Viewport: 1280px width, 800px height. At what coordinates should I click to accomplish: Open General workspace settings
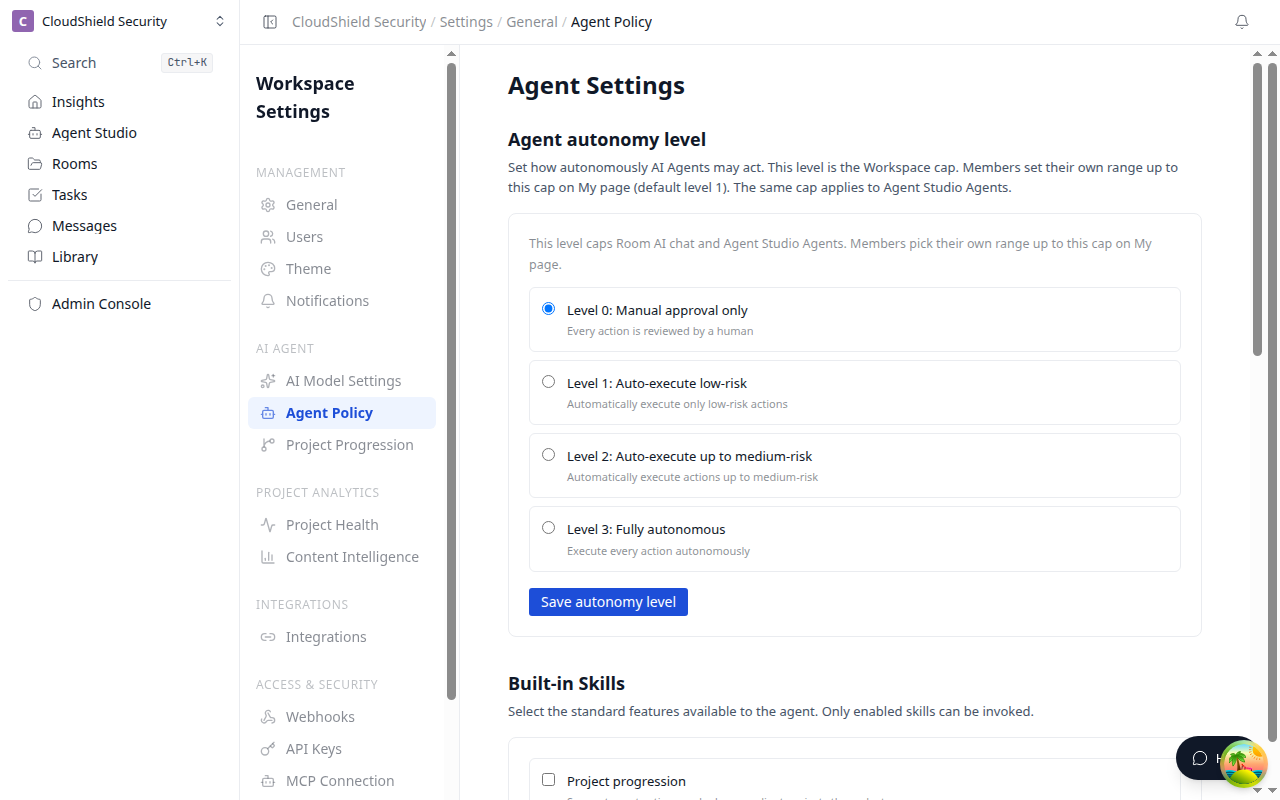click(x=342, y=205)
